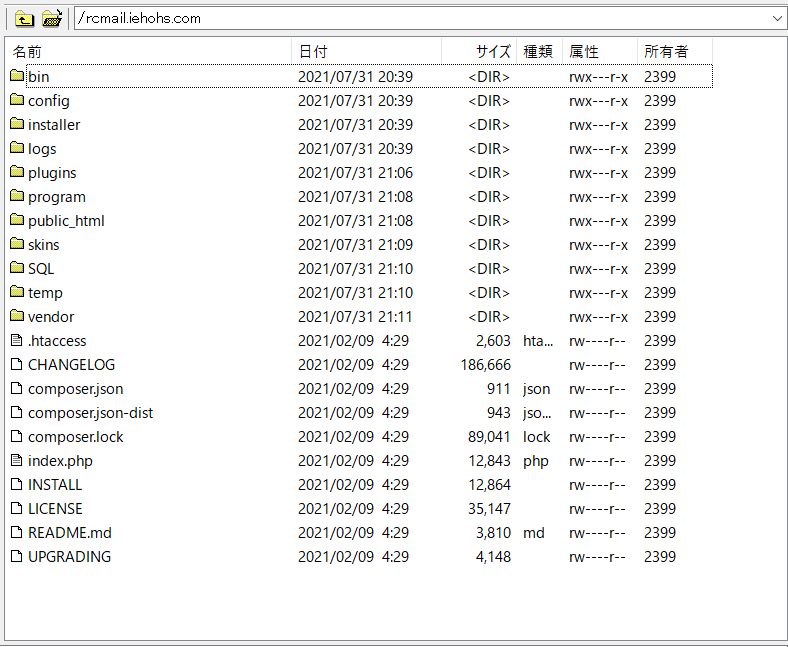This screenshot has width=788, height=647.
Task: Click the .htaccess size 2,603
Action: [x=493, y=340]
